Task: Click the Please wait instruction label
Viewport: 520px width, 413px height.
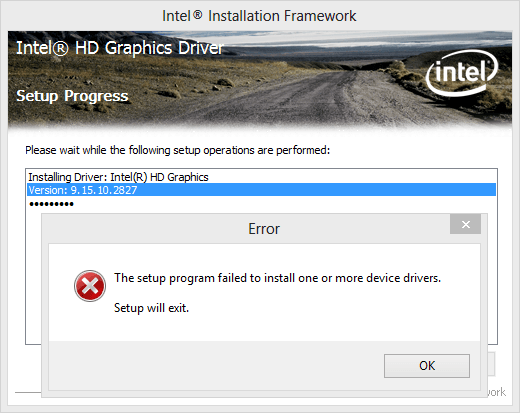Action: click(178, 150)
